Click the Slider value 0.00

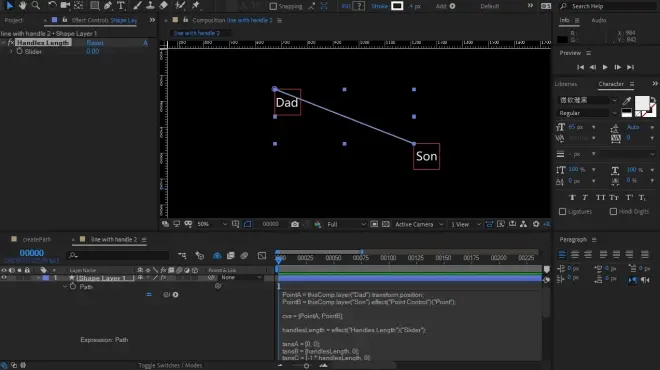(x=93, y=51)
